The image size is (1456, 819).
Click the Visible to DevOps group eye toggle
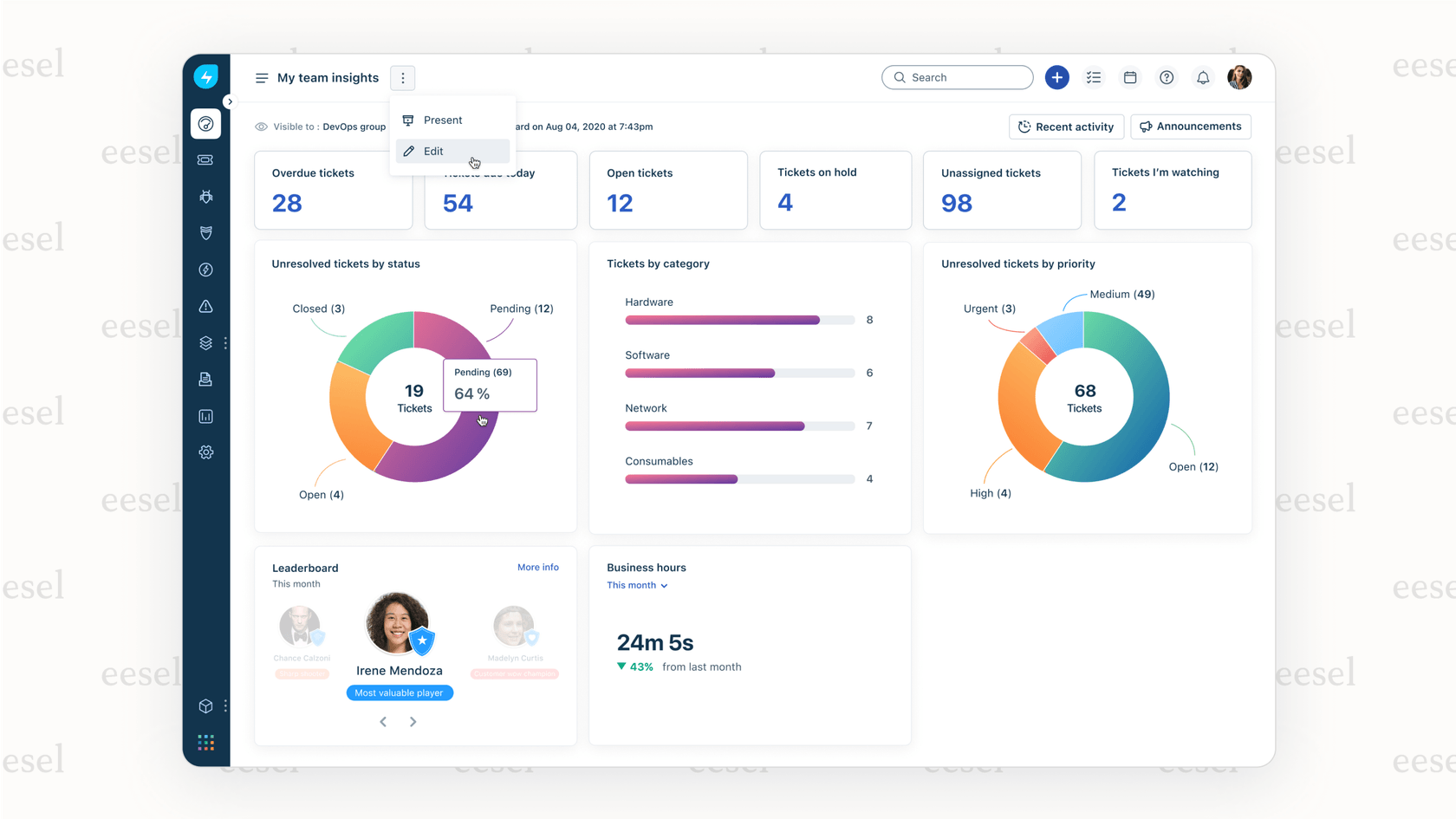point(260,127)
